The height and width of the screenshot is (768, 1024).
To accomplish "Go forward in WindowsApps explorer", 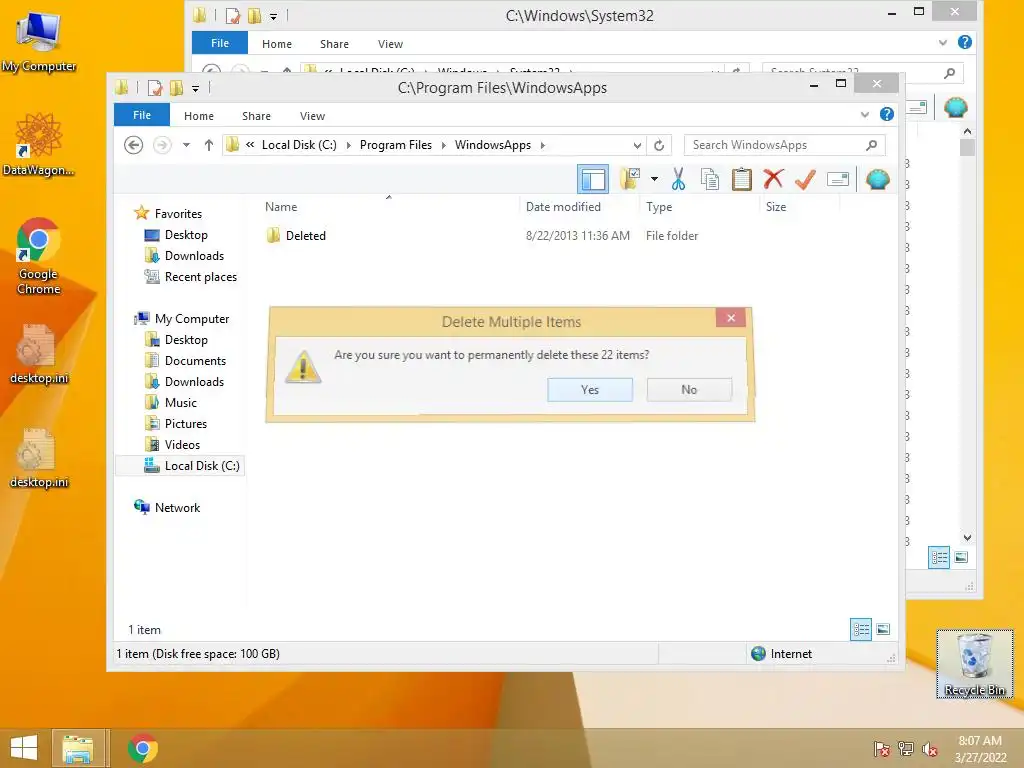I will 162,145.
